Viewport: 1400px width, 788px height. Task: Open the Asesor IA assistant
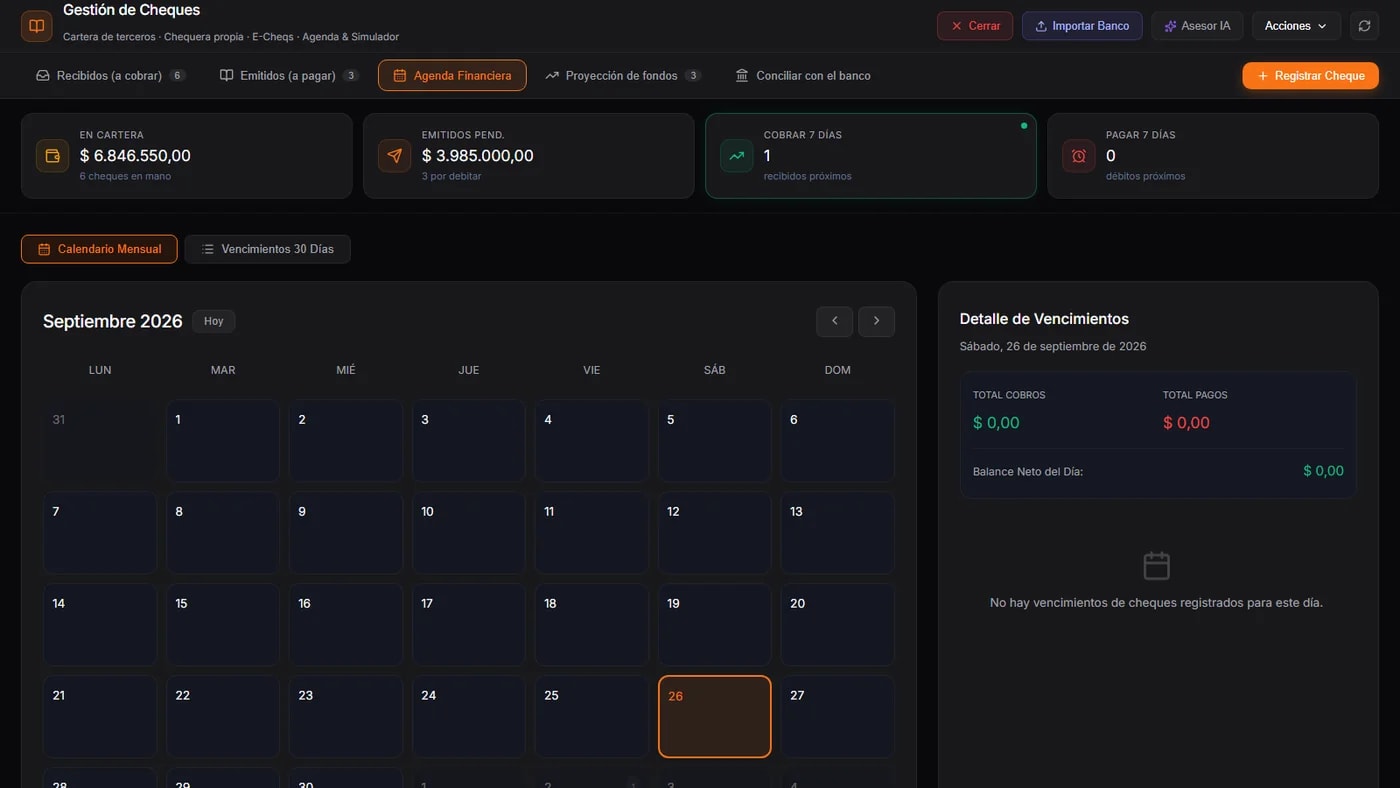click(x=1197, y=26)
